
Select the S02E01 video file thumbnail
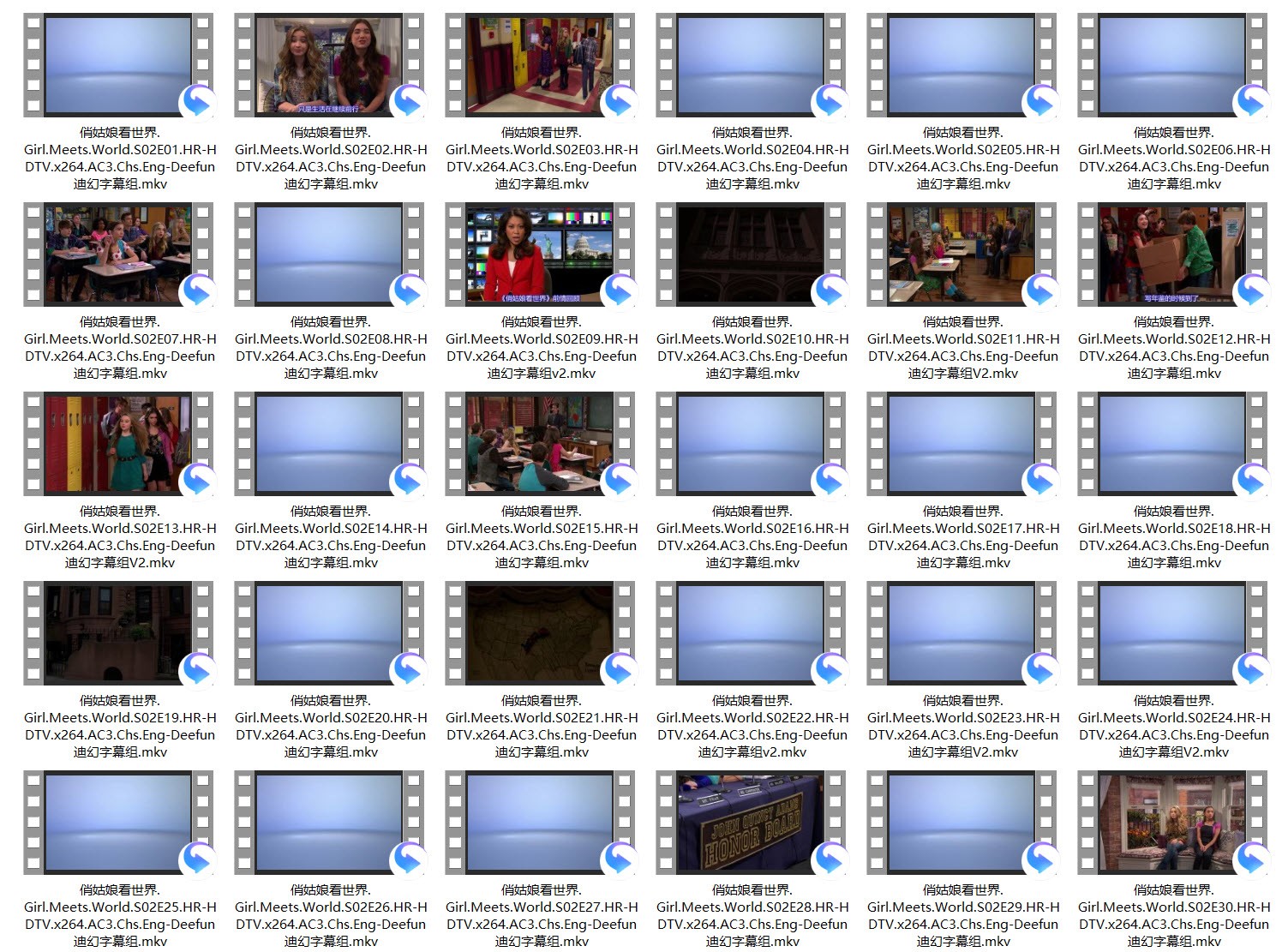tap(118, 65)
